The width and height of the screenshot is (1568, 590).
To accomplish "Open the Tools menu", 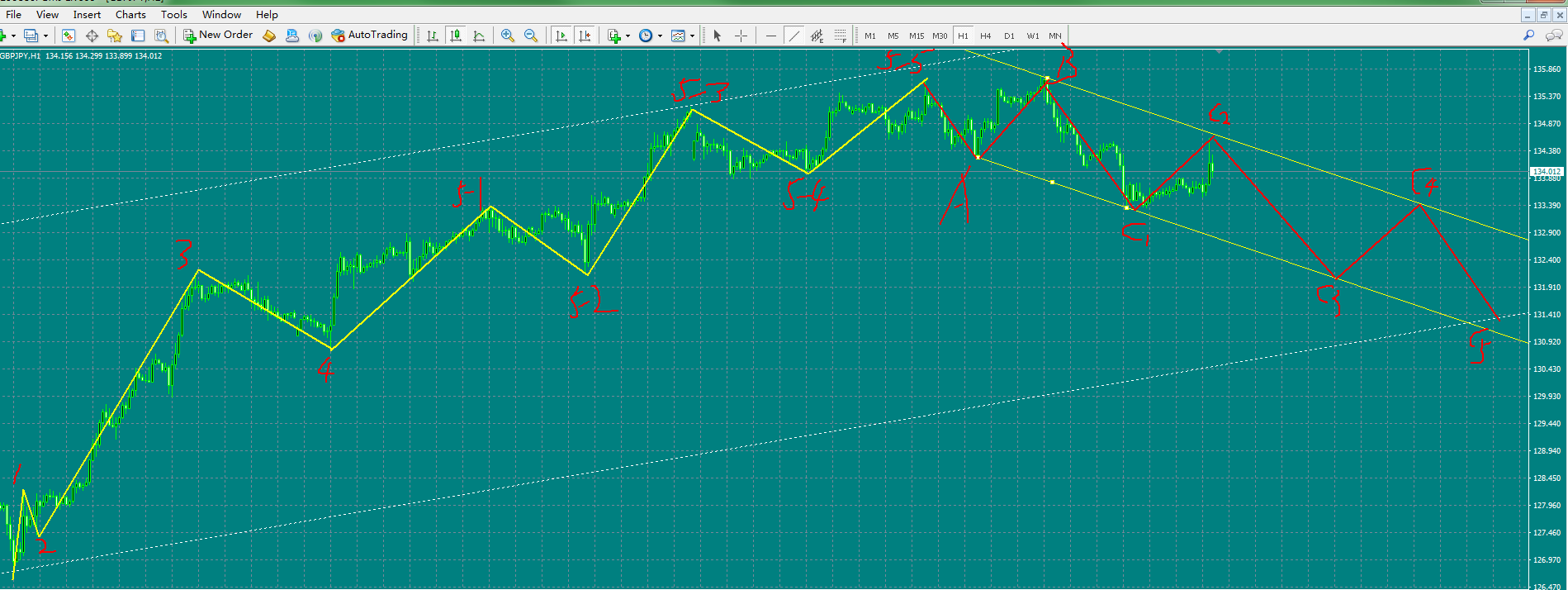I will click(x=174, y=14).
